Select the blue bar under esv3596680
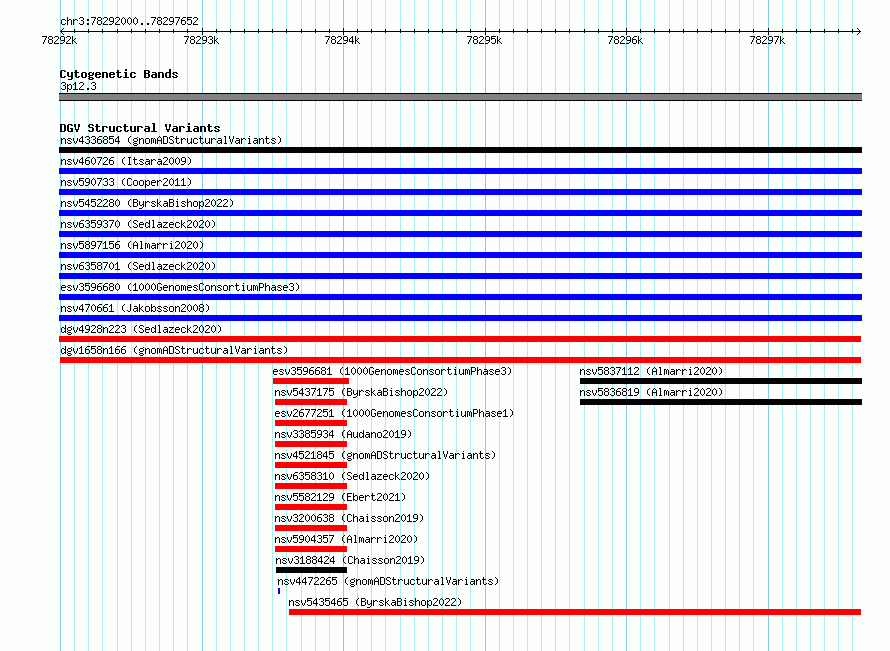 click(x=460, y=297)
